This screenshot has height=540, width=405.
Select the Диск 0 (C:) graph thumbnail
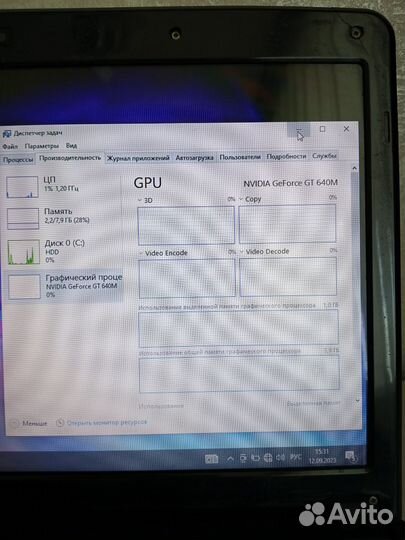pos(24,252)
